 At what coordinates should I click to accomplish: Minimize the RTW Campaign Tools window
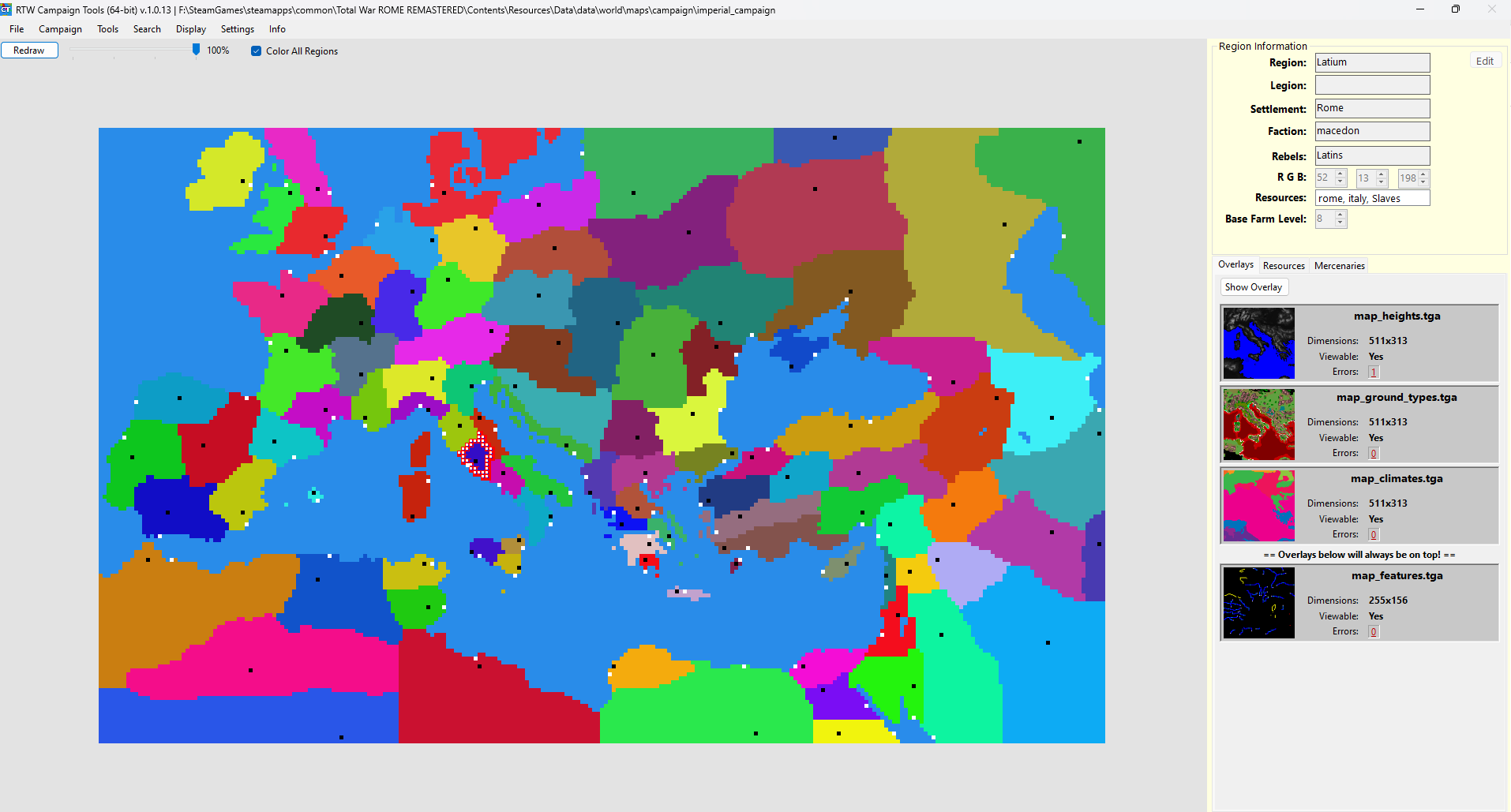(x=1420, y=9)
